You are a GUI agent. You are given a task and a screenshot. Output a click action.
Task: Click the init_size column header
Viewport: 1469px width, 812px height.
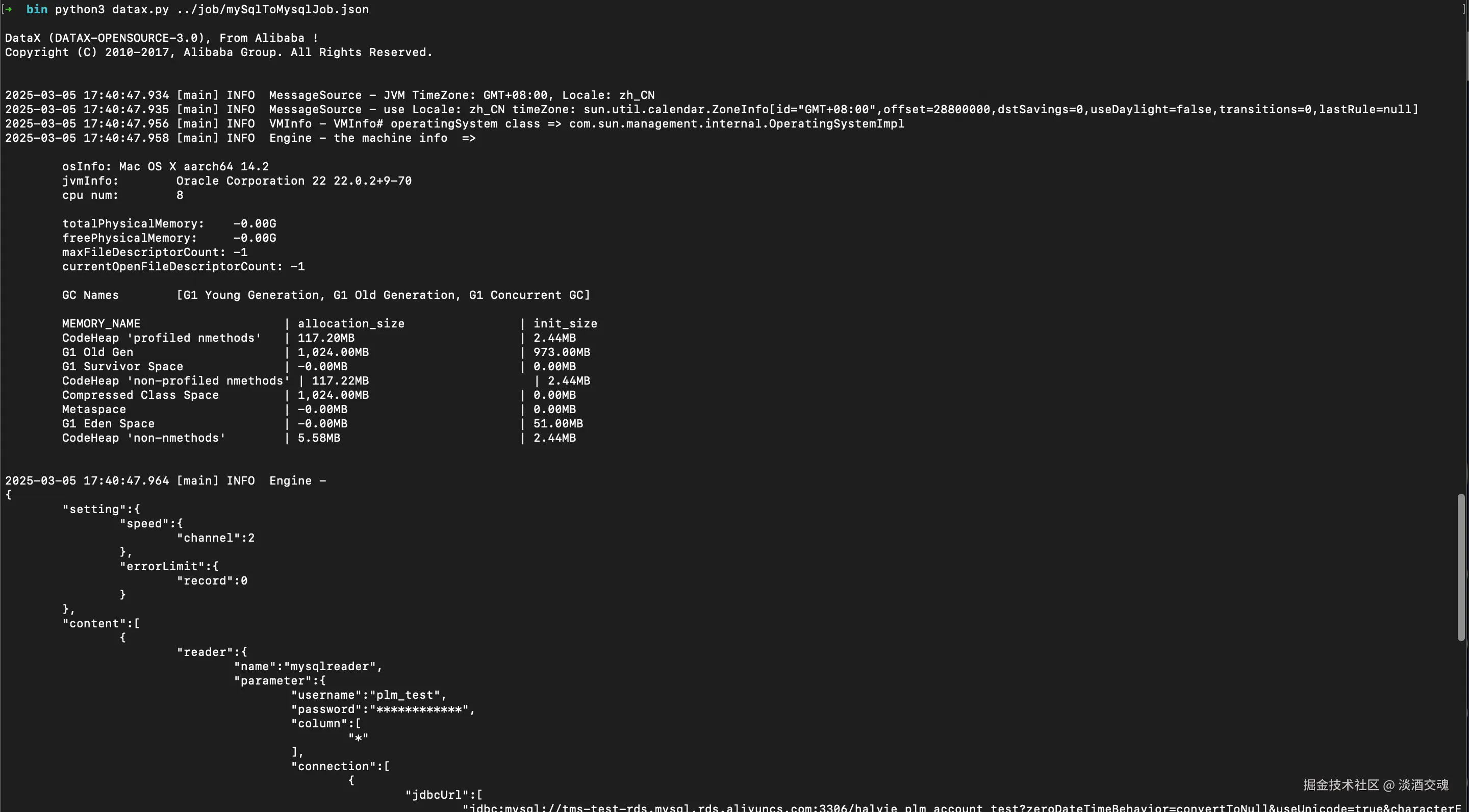point(565,323)
